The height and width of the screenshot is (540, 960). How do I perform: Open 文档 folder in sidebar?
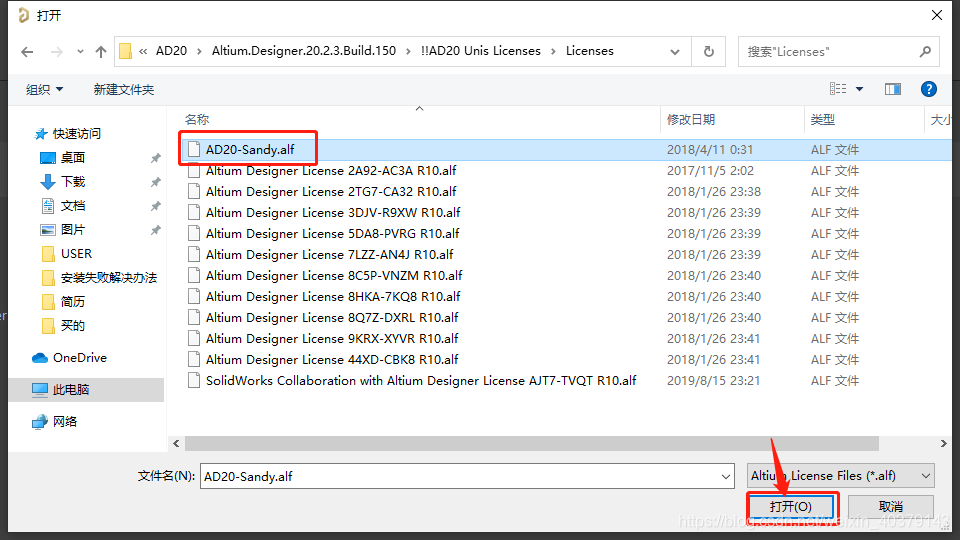click(x=72, y=206)
